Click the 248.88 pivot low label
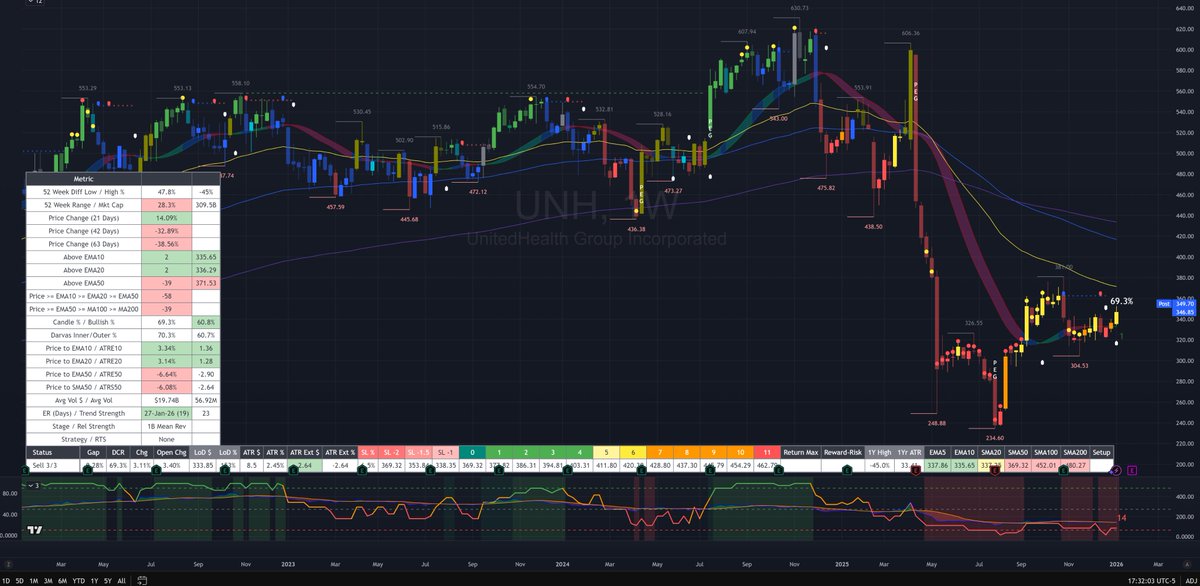 (x=936, y=423)
